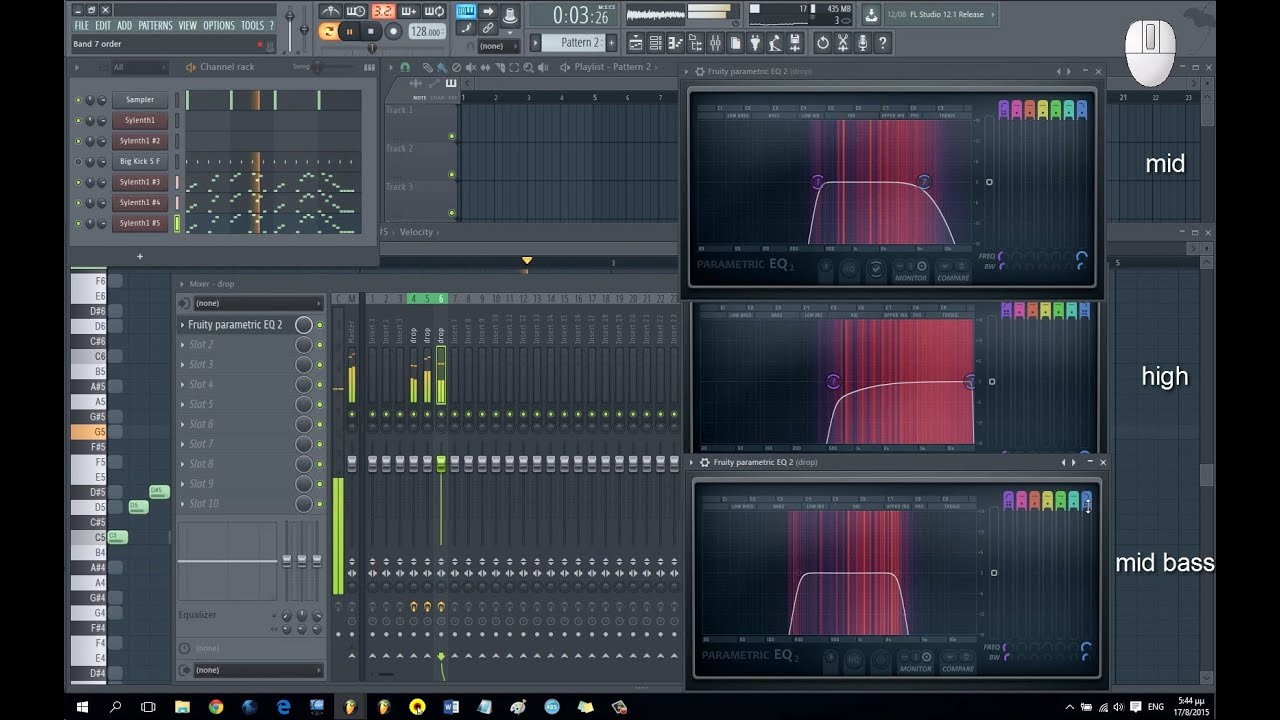
Task: Add a channel with the plus button
Action: pyautogui.click(x=140, y=256)
